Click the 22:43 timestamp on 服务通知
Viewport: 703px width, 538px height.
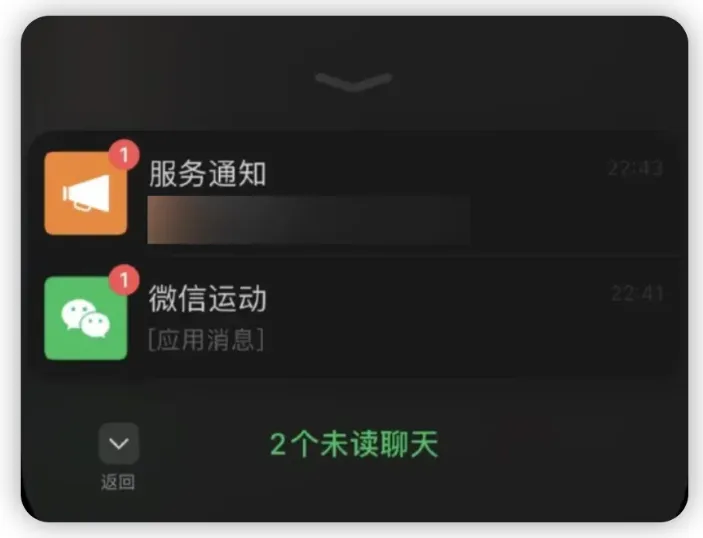tap(635, 169)
